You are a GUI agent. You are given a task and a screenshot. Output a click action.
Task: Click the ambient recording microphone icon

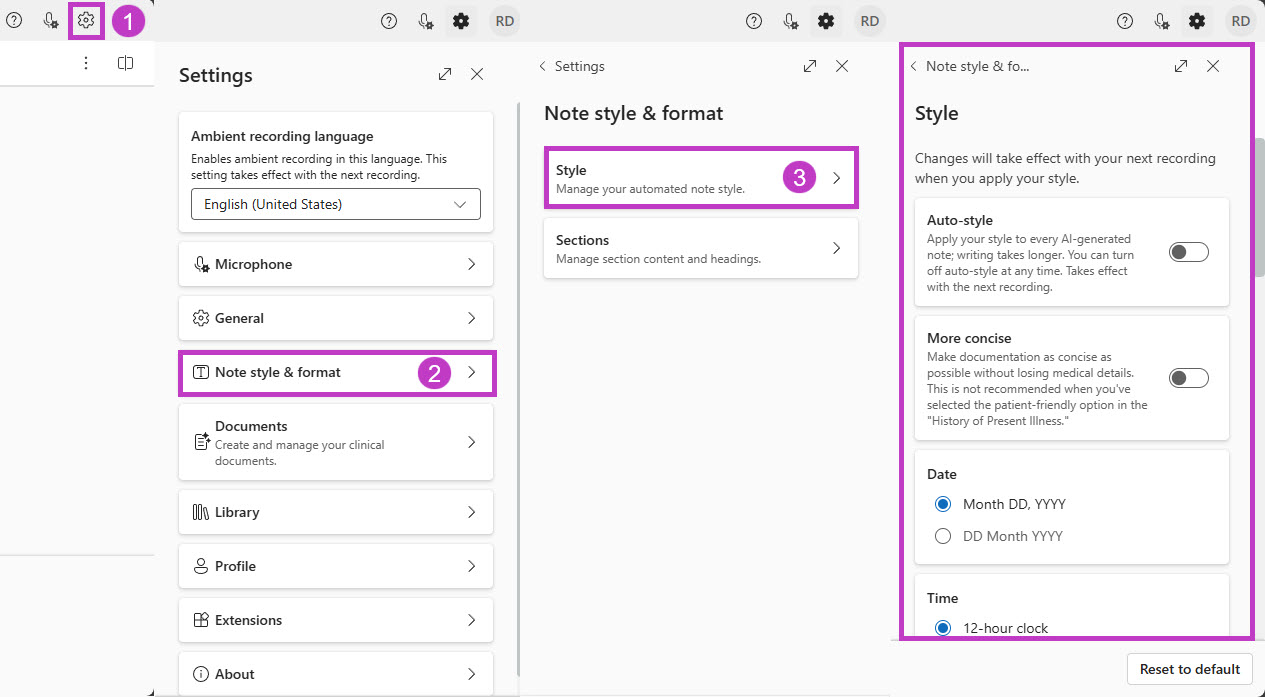50,20
